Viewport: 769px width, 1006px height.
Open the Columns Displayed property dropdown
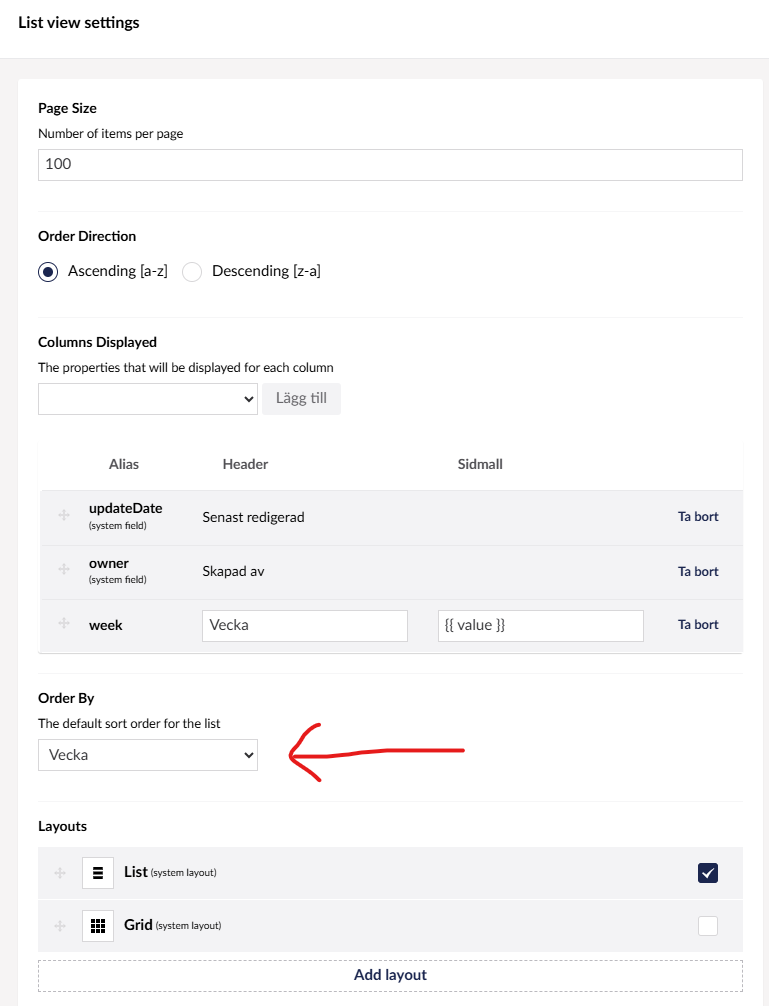148,399
